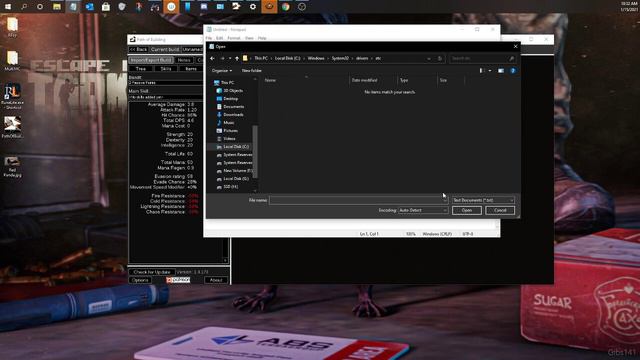Viewport: 640px width, 360px height.
Task: Expand the address bar history dropdown
Action: (x=429, y=58)
